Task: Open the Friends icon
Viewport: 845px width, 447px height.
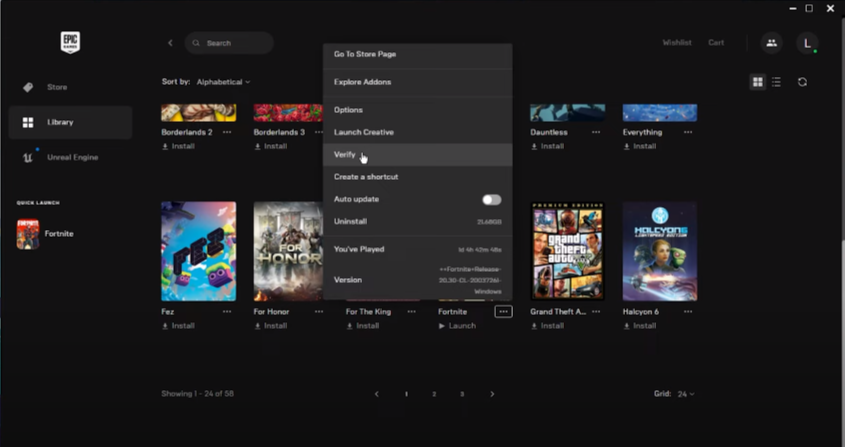Action: point(771,43)
